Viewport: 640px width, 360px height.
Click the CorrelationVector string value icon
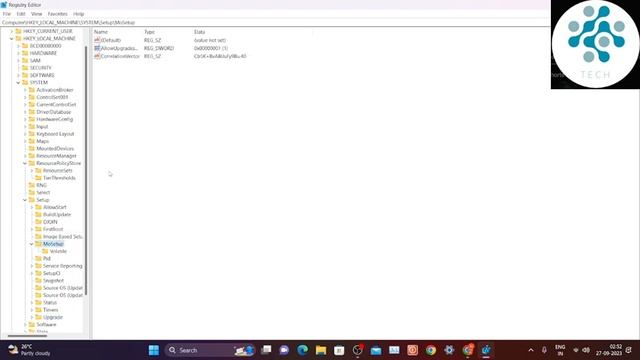(x=97, y=56)
